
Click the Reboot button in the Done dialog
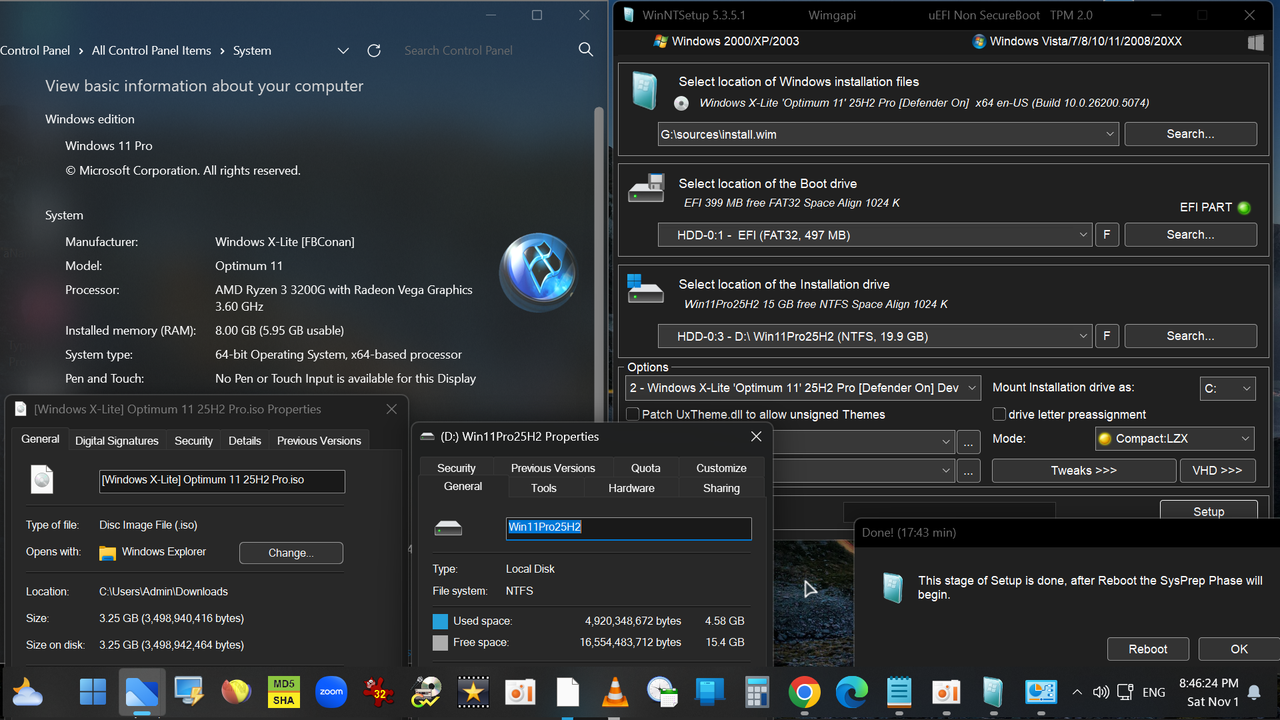1147,648
